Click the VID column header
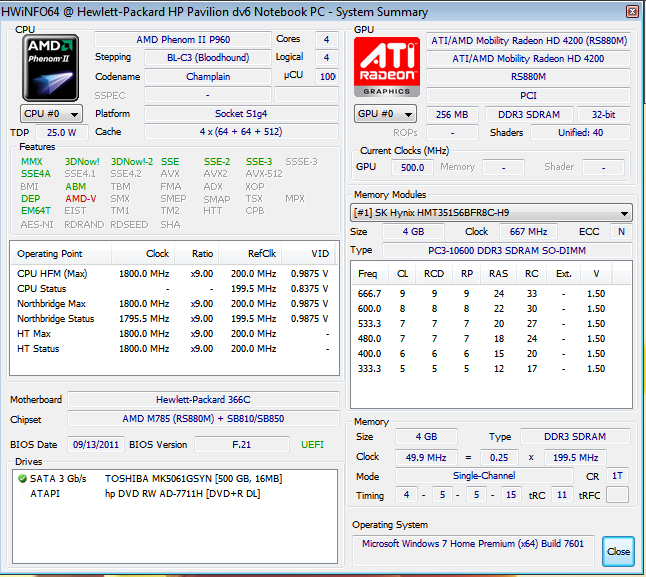 tap(308, 254)
